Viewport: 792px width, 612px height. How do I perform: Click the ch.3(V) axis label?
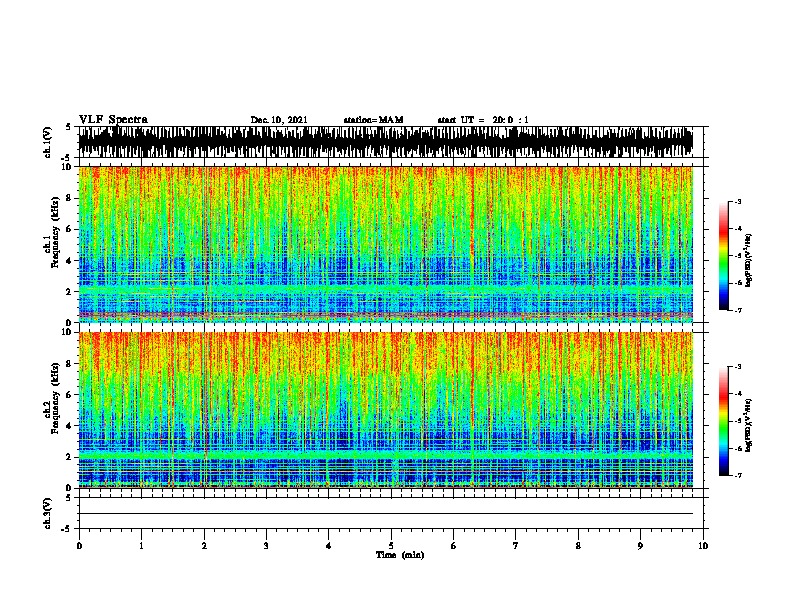pos(47,513)
